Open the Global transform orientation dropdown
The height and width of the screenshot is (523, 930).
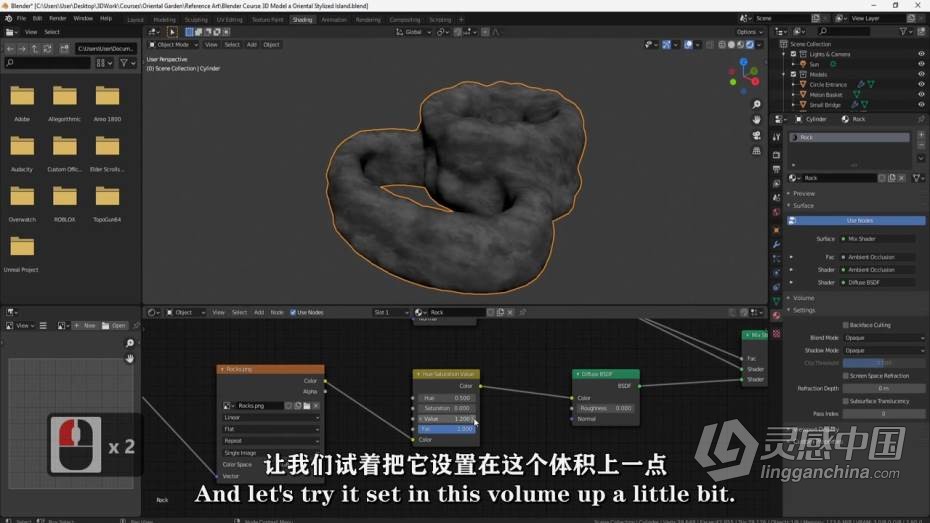(x=414, y=32)
